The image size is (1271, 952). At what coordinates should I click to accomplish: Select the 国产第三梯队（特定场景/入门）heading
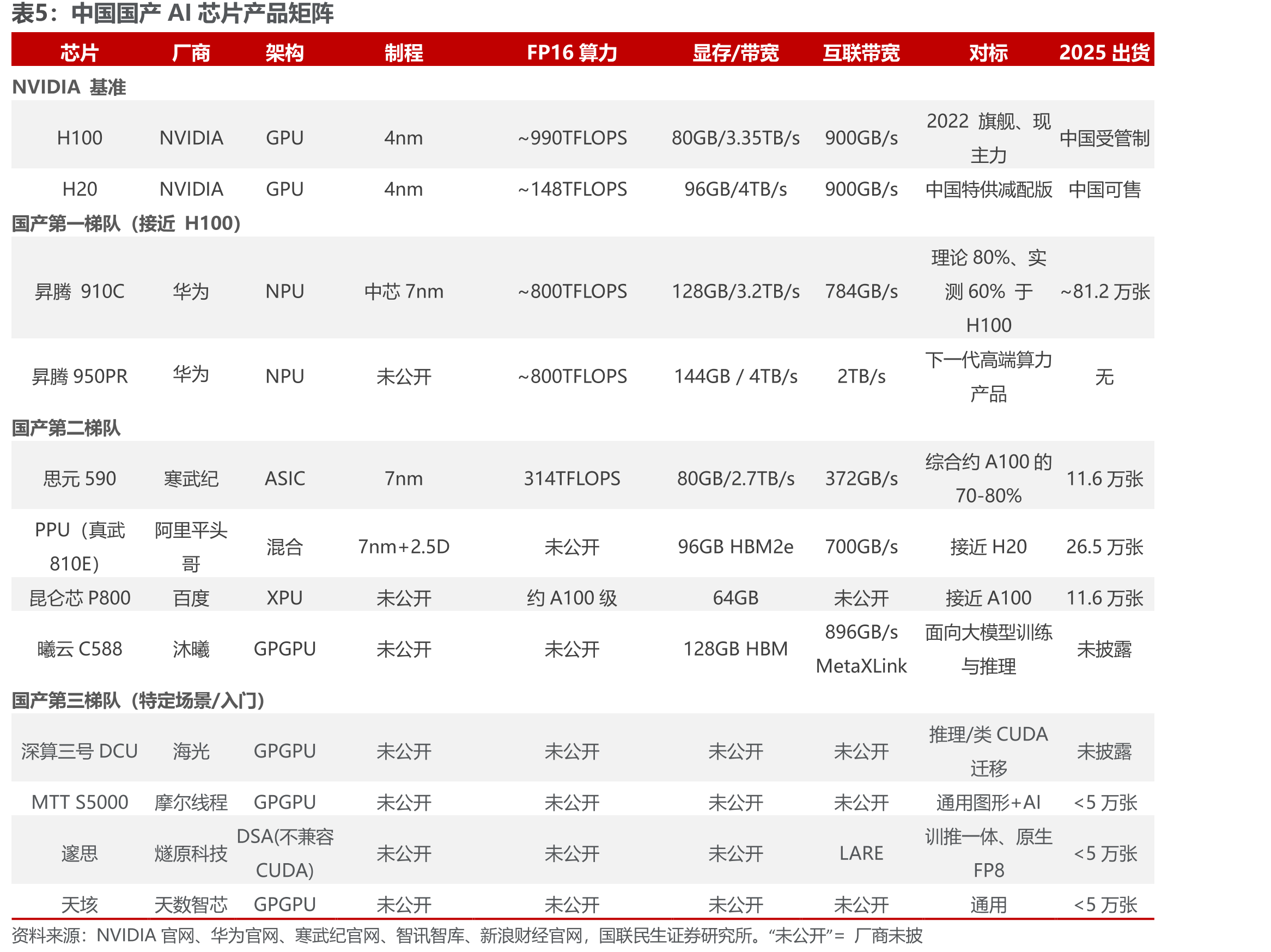[x=138, y=700]
